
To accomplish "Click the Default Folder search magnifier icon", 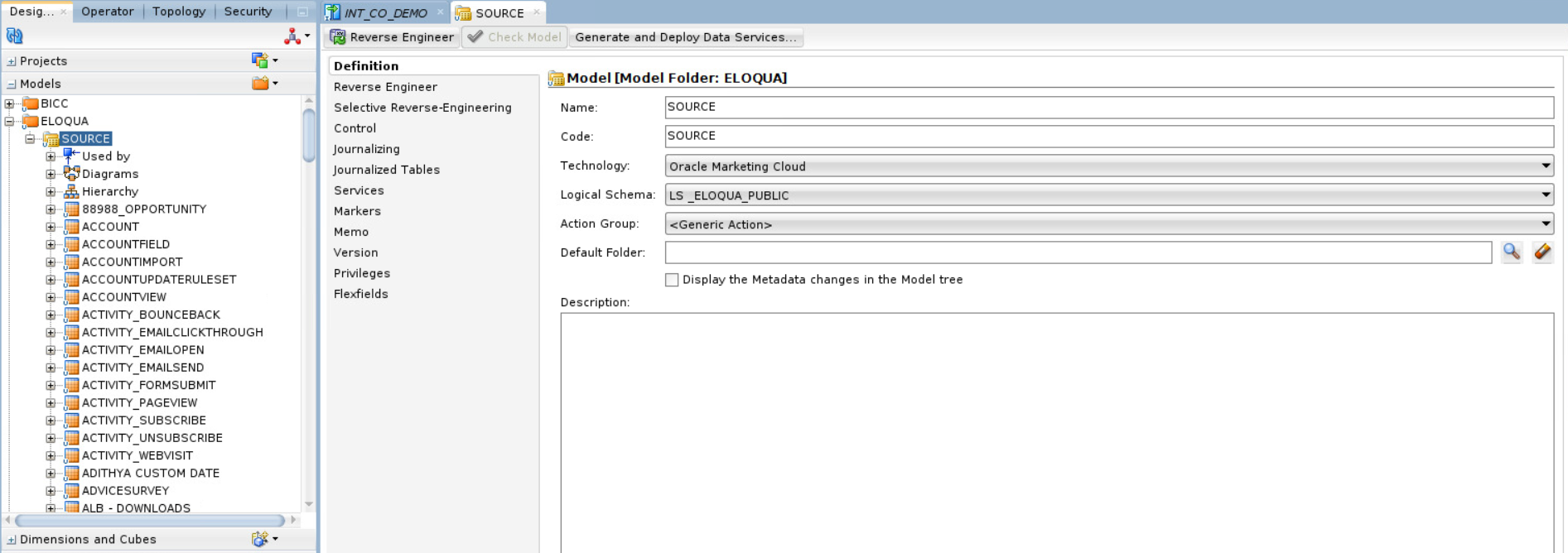I will point(1512,252).
